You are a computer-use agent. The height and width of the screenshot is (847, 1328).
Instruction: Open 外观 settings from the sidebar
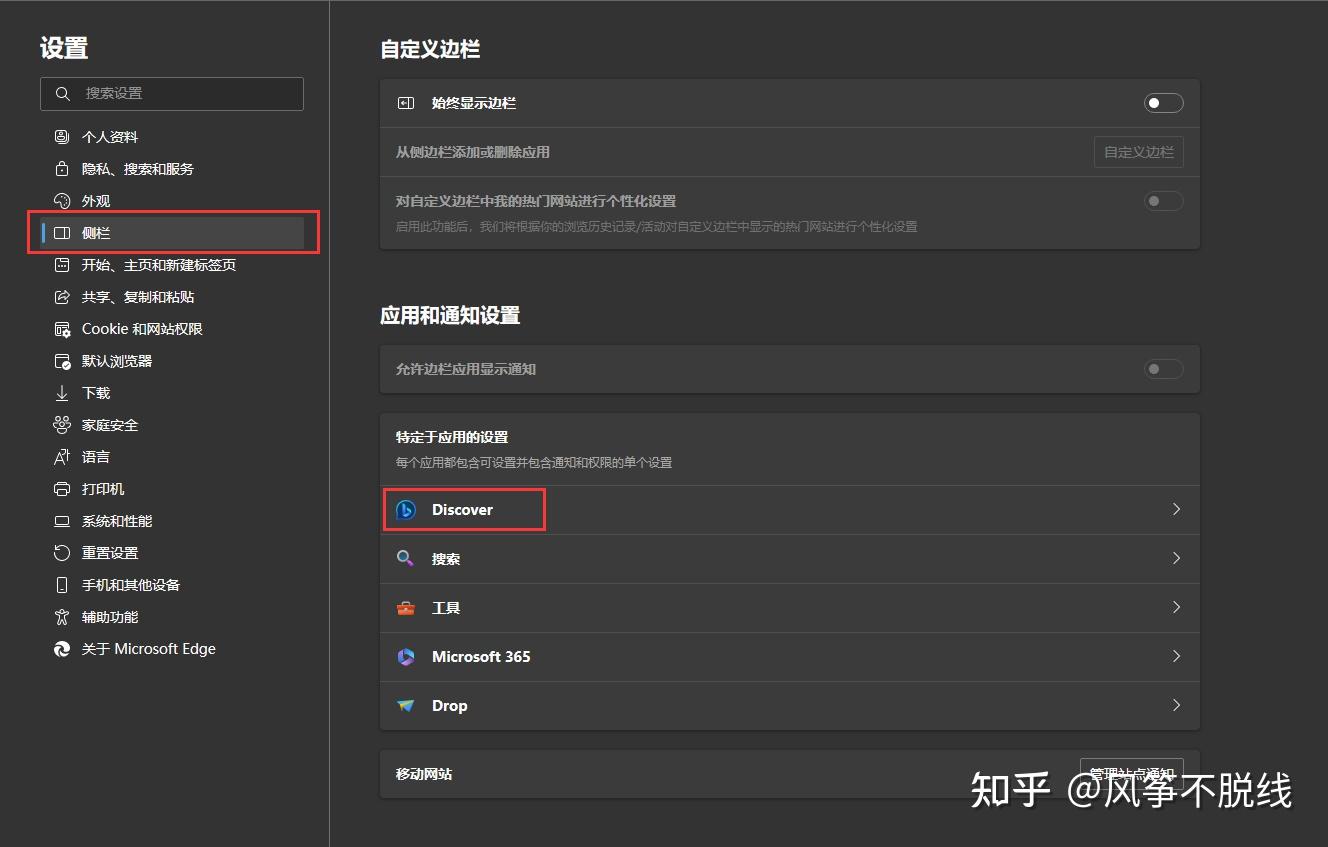pyautogui.click(x=96, y=200)
